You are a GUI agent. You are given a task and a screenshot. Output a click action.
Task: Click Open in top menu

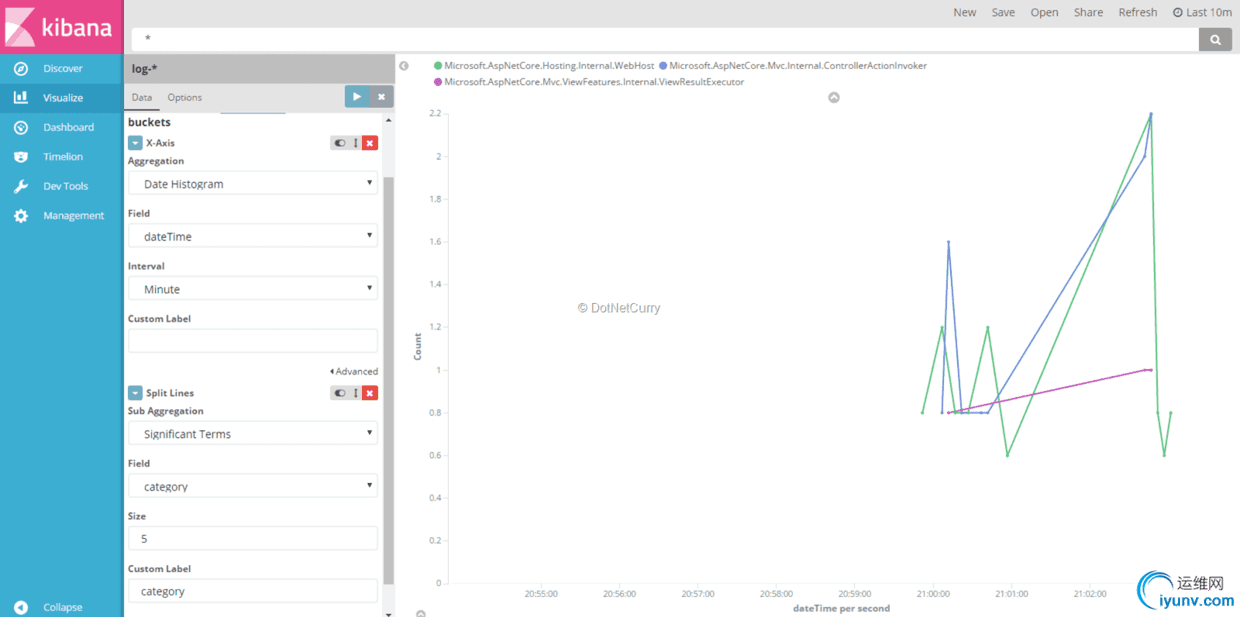1044,12
